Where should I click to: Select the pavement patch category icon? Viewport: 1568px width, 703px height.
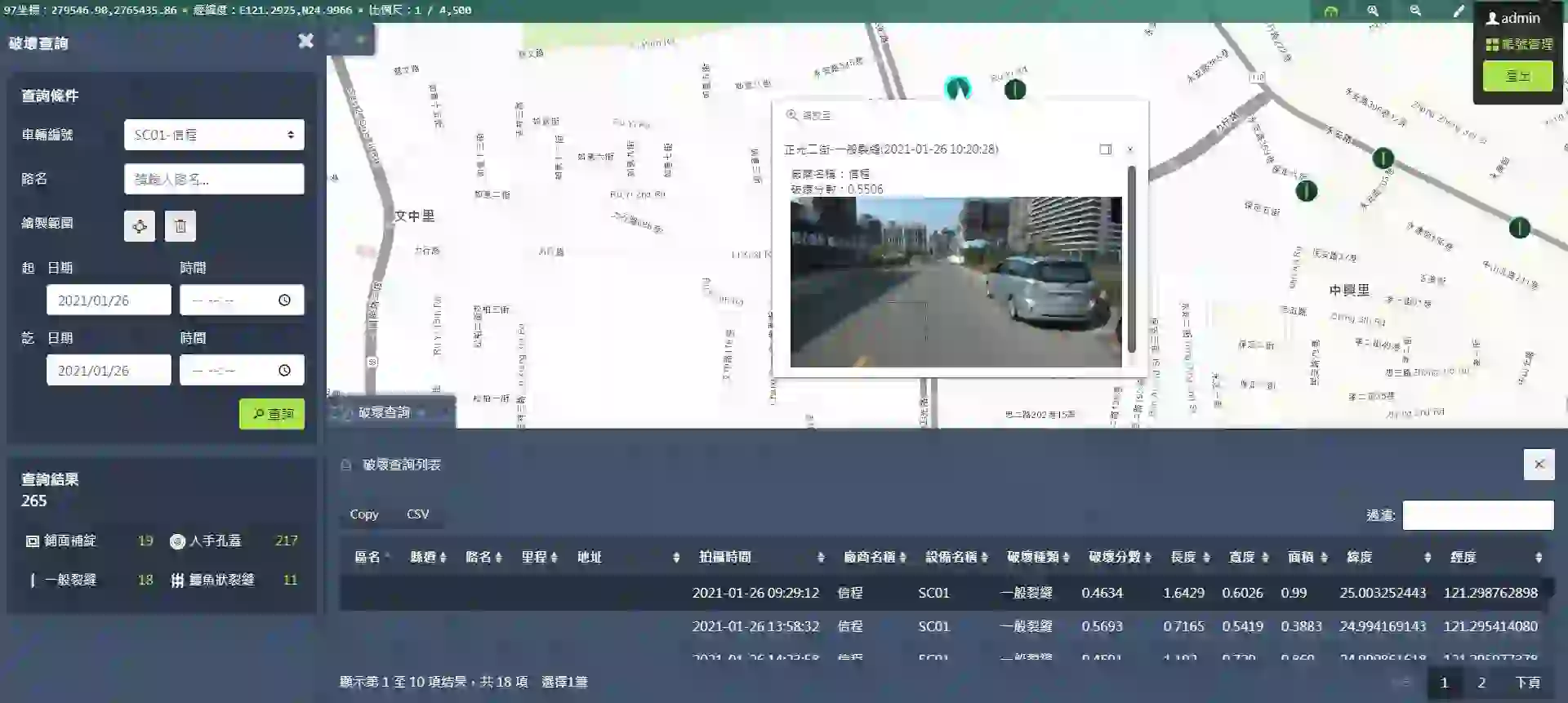[33, 541]
